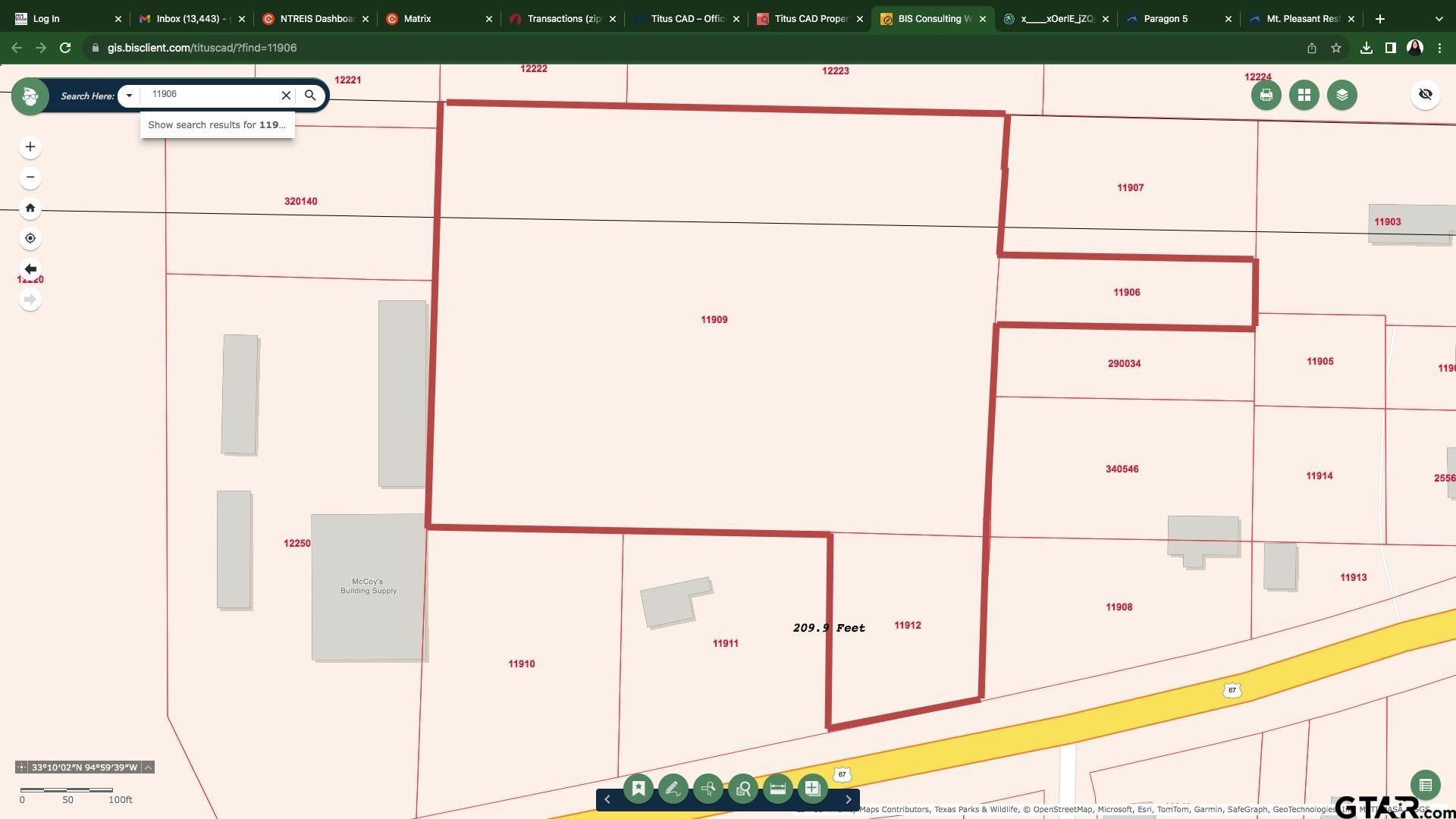Click the My Location target button
Screen dimensions: 1456x819
pos(30,238)
